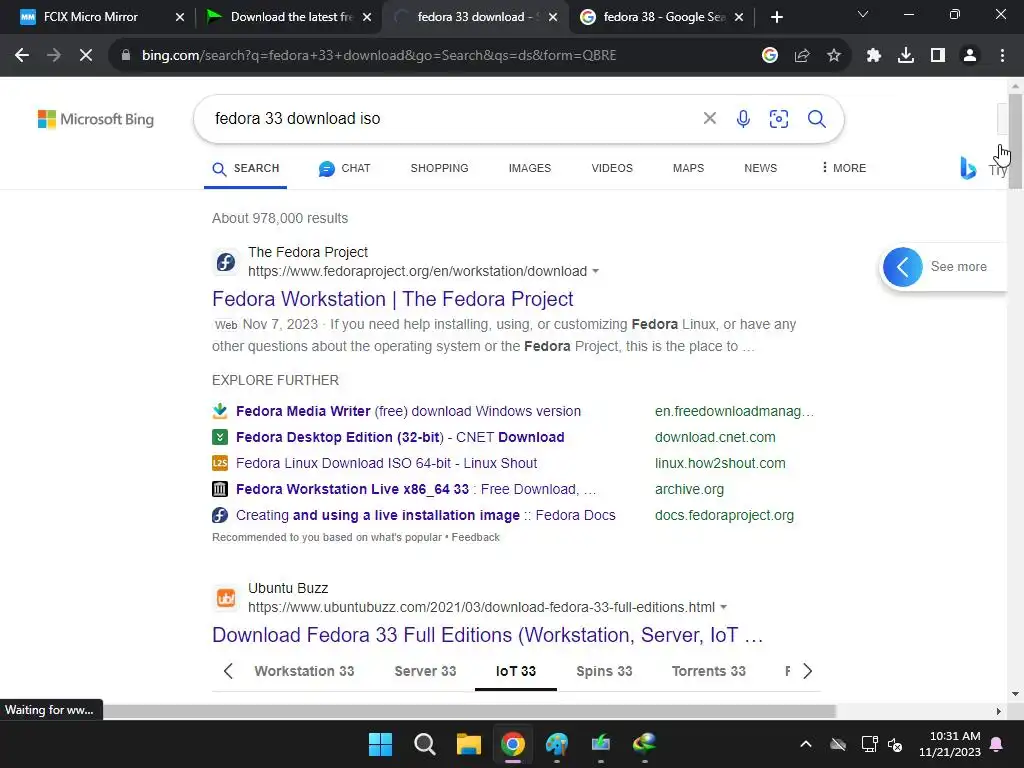Select the VIDEOS search tab
1024x768 pixels.
point(612,168)
